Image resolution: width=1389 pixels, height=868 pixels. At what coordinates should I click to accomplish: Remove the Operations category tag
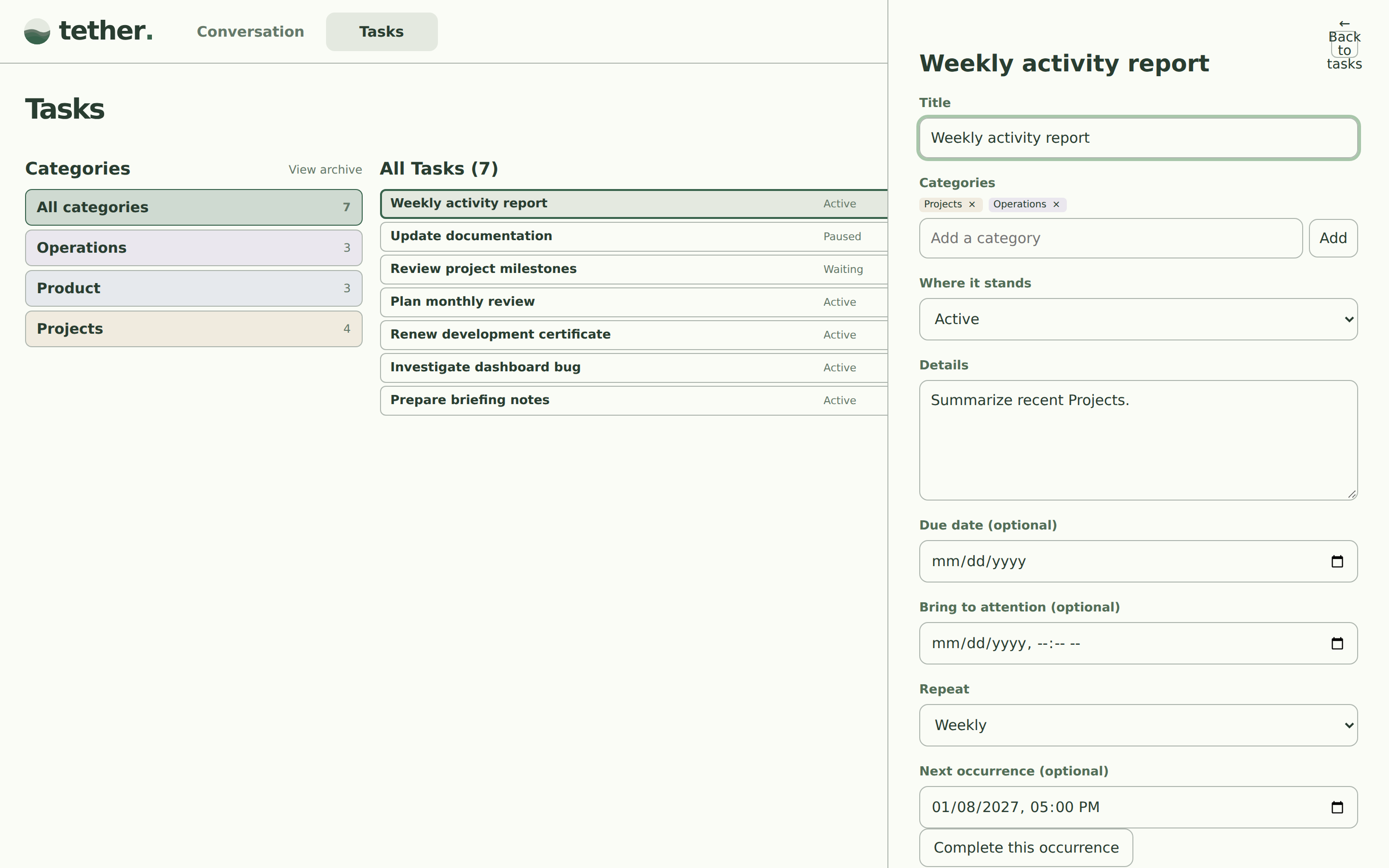click(x=1056, y=204)
